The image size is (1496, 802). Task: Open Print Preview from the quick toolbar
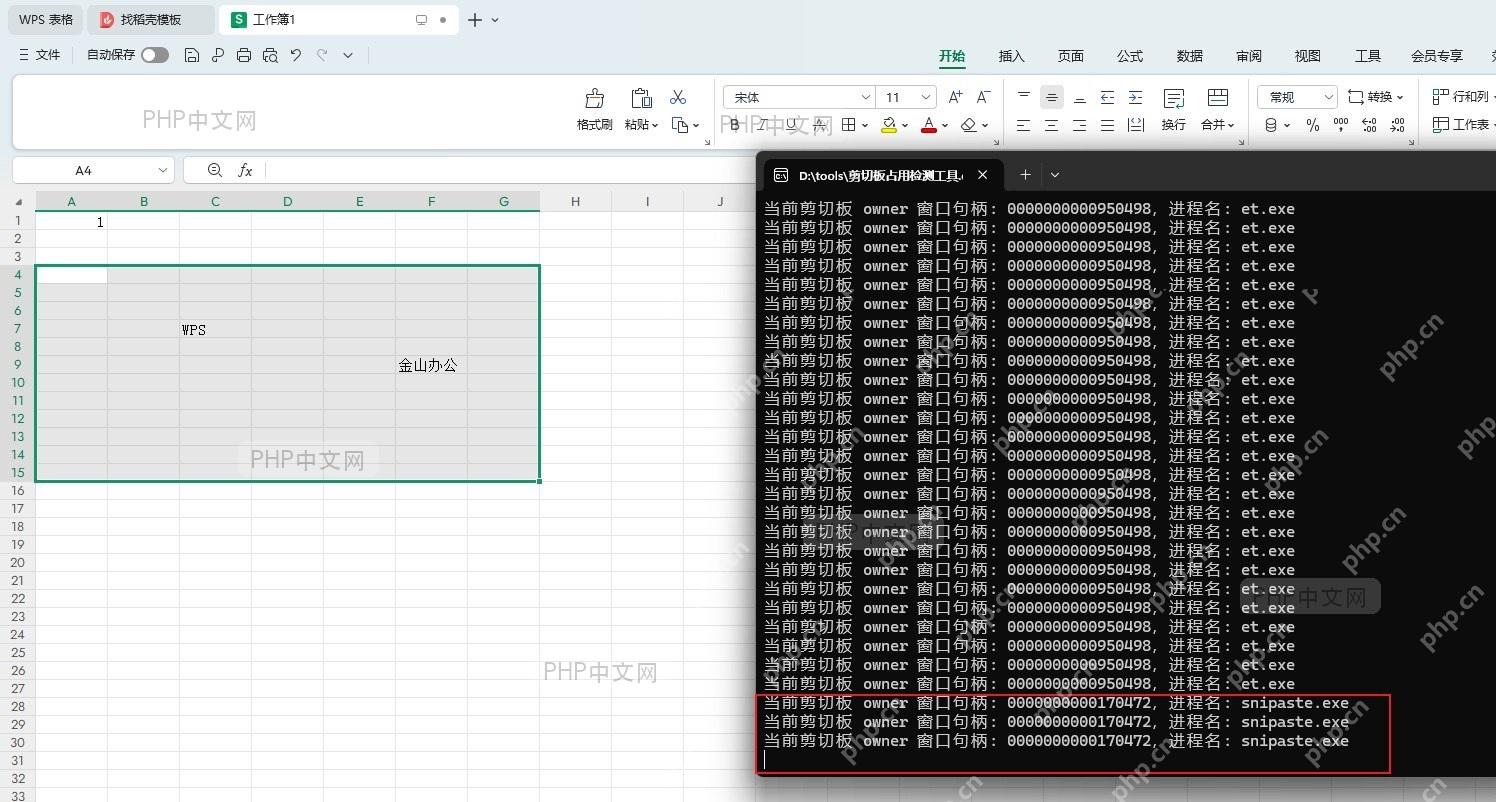pos(270,55)
